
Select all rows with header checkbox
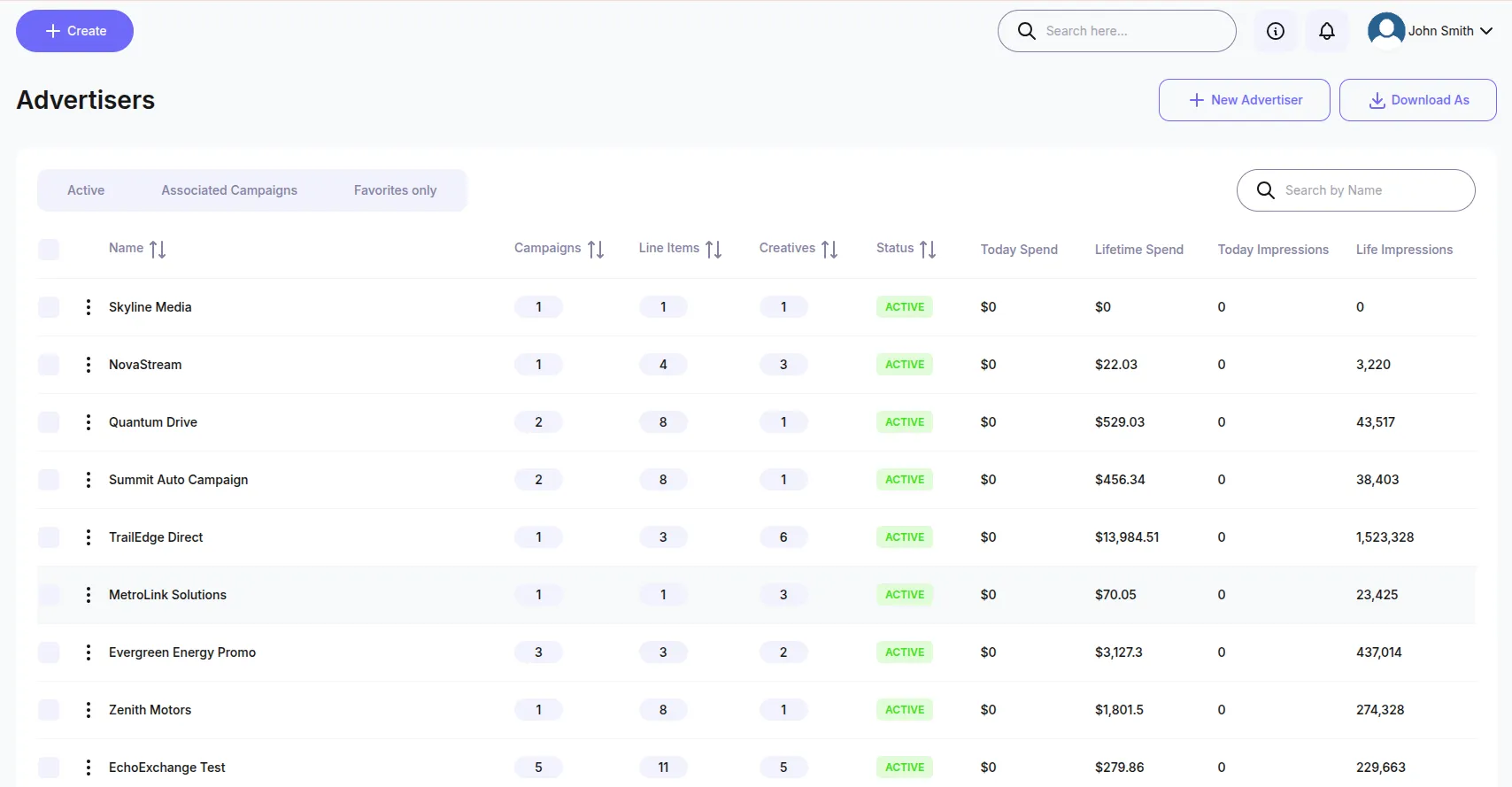49,250
